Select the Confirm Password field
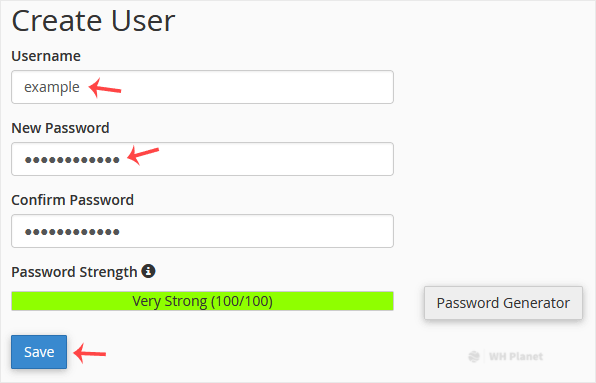This screenshot has width=596, height=383. point(202,231)
